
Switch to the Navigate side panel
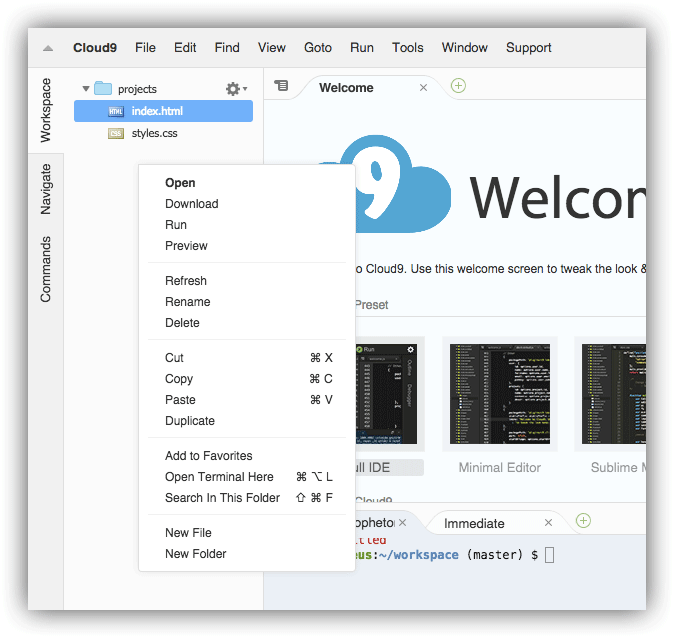[x=46, y=189]
